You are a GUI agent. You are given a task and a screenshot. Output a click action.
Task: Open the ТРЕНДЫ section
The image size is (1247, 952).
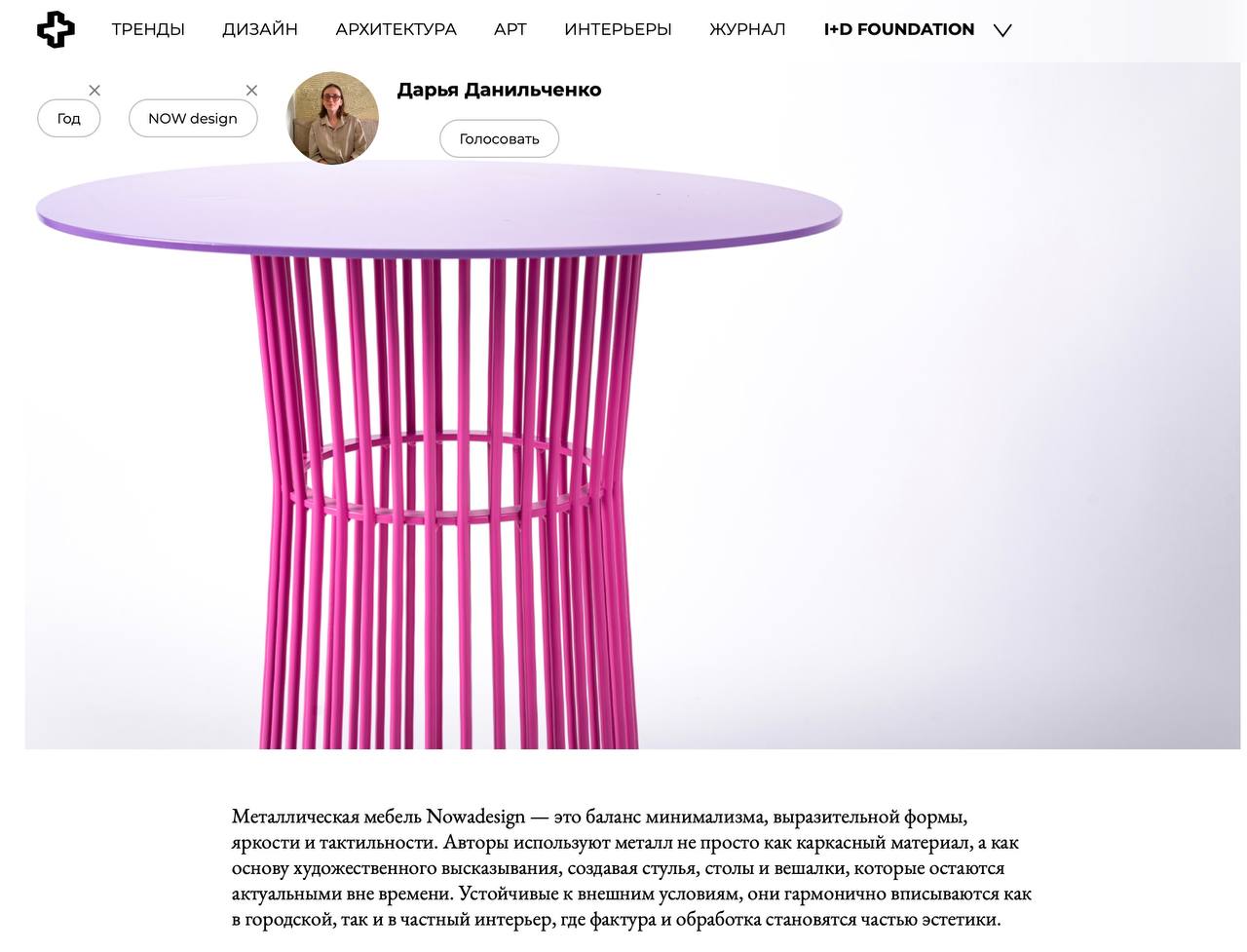[x=148, y=29]
